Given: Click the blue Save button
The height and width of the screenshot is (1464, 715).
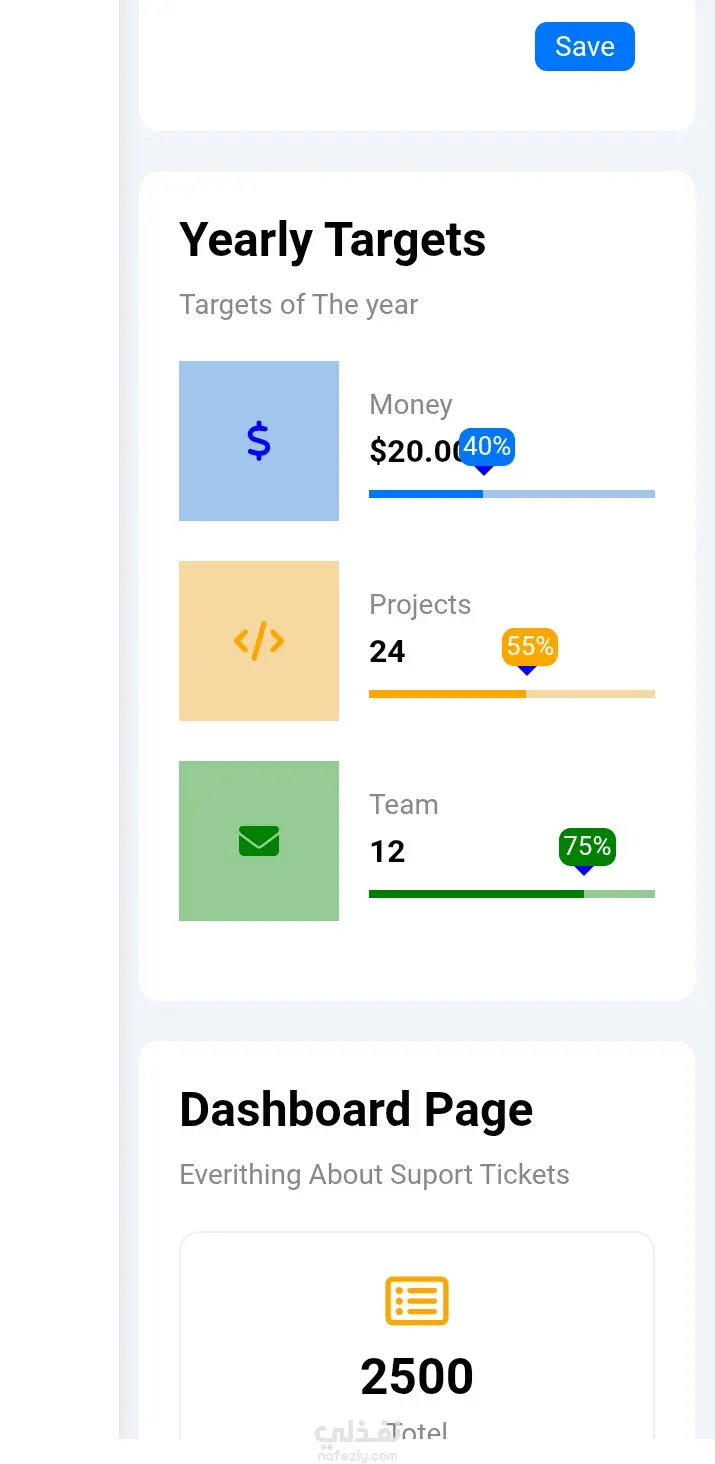Looking at the screenshot, I should [585, 47].
